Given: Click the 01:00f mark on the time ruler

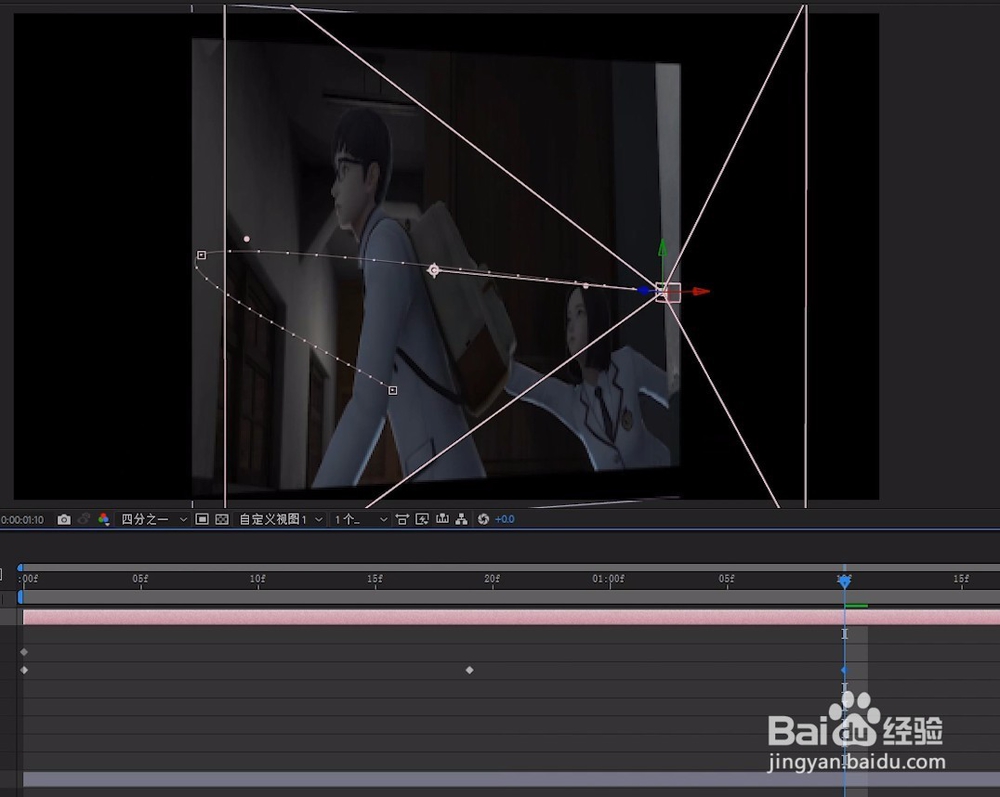Looking at the screenshot, I should tap(608, 579).
